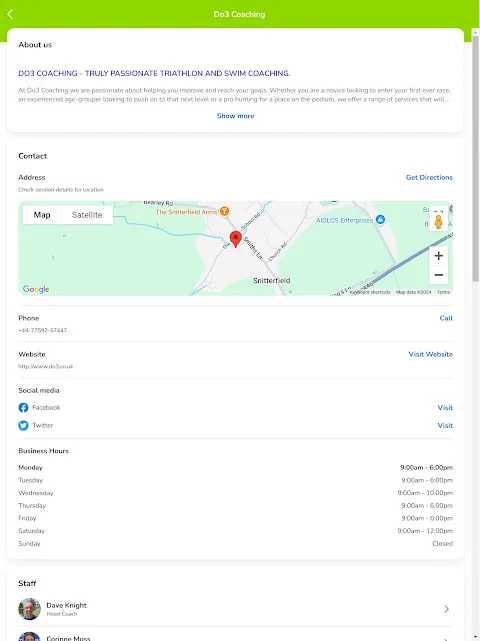Screen dimensions: 480x641
Task: Click 'Check session details for location' text
Action: [x=61, y=190]
